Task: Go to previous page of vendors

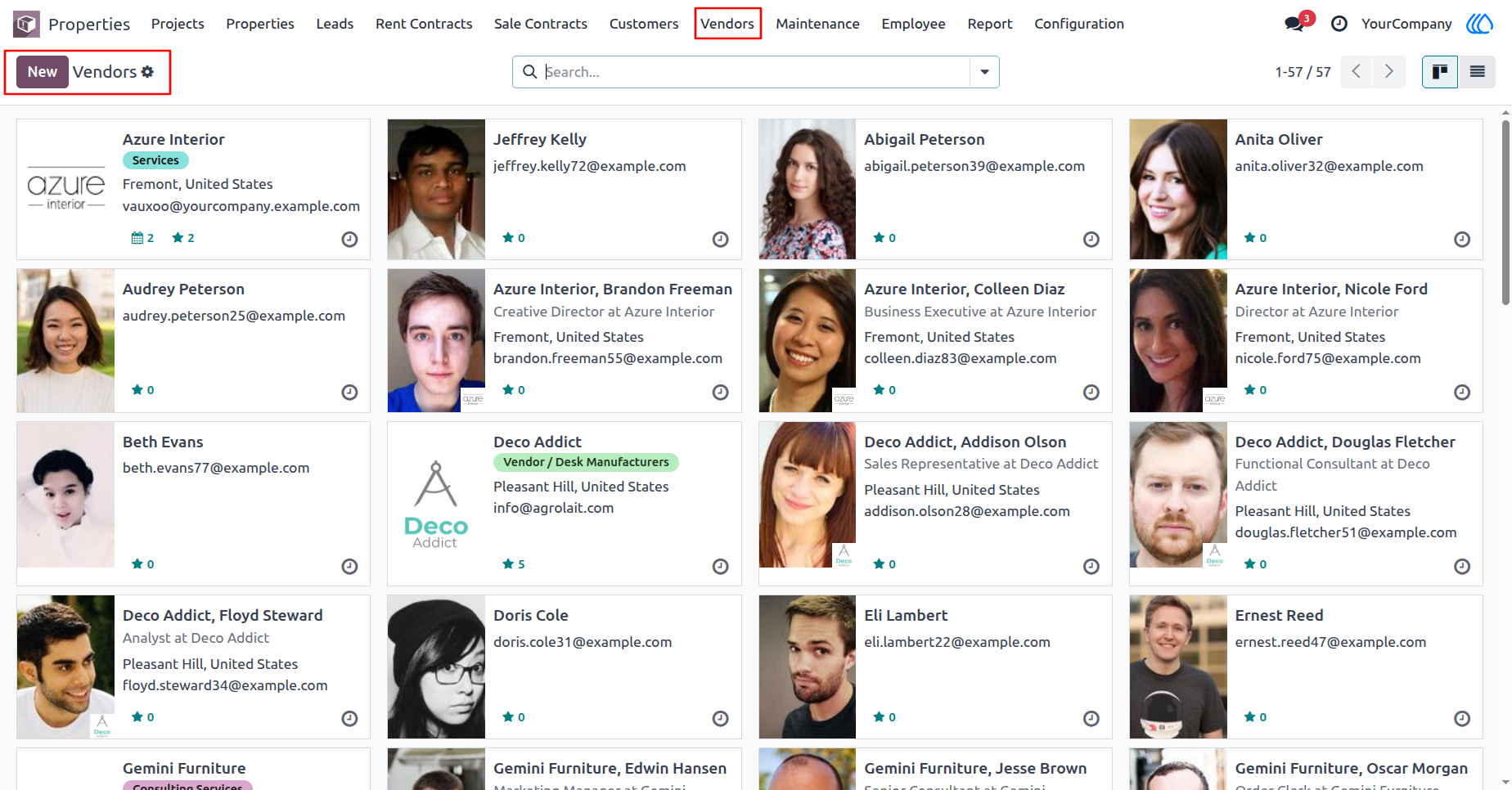Action: [1357, 72]
